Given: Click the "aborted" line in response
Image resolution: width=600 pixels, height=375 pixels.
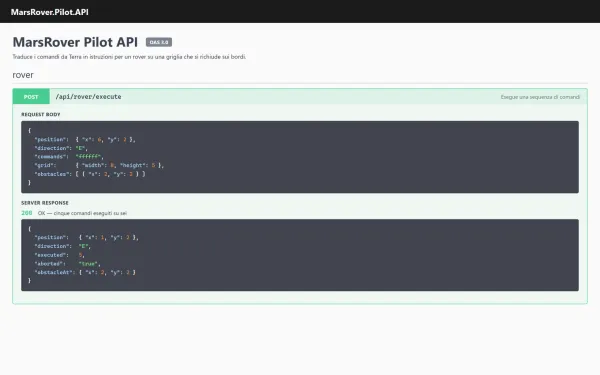Looking at the screenshot, I should click(68, 264).
